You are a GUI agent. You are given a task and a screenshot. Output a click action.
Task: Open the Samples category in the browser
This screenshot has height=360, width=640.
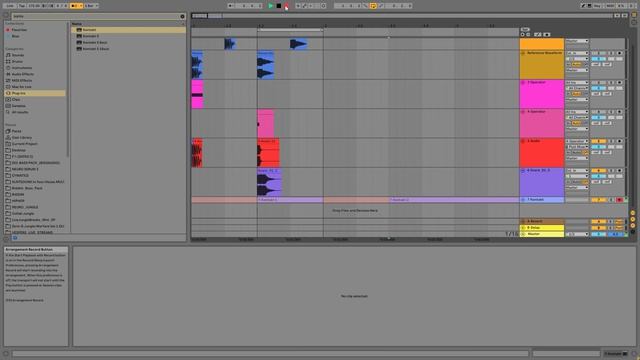pyautogui.click(x=18, y=106)
